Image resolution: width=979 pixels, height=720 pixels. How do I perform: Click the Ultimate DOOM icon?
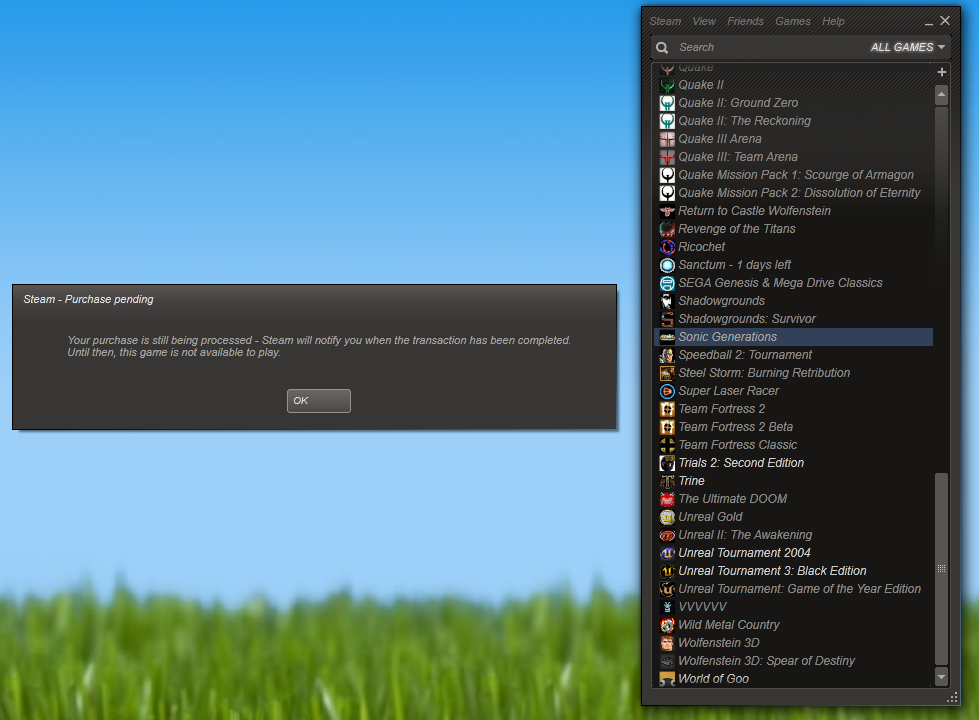[667, 499]
